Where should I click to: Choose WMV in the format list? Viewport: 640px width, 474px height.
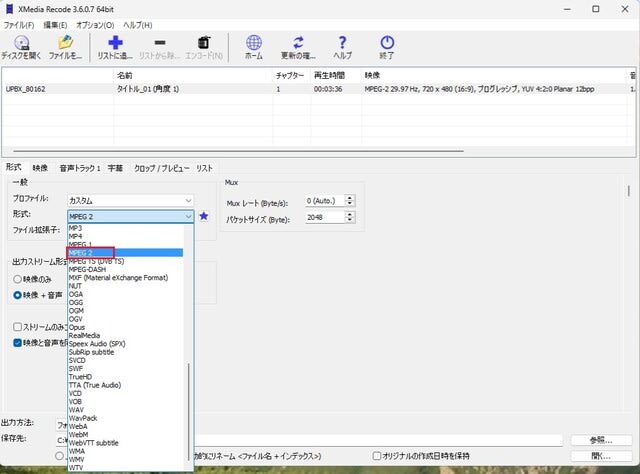pos(125,459)
